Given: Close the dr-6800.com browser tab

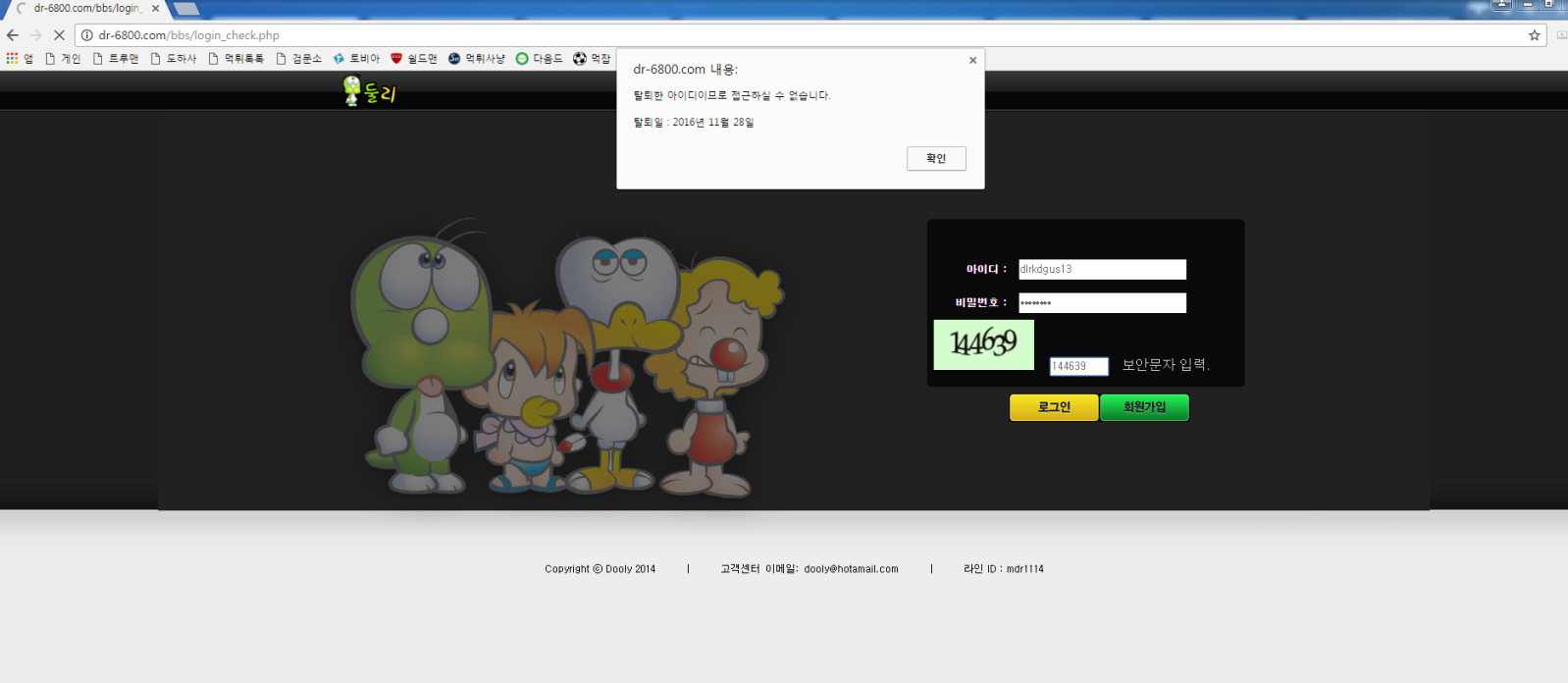Looking at the screenshot, I should (x=155, y=8).
